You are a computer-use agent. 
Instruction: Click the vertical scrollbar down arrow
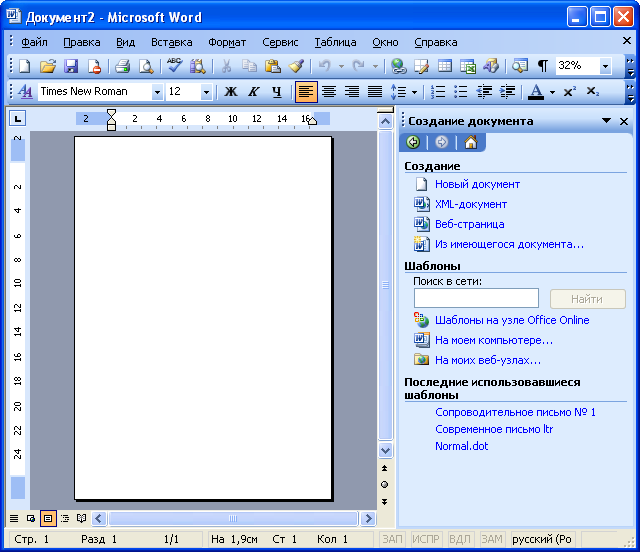tap(385, 451)
